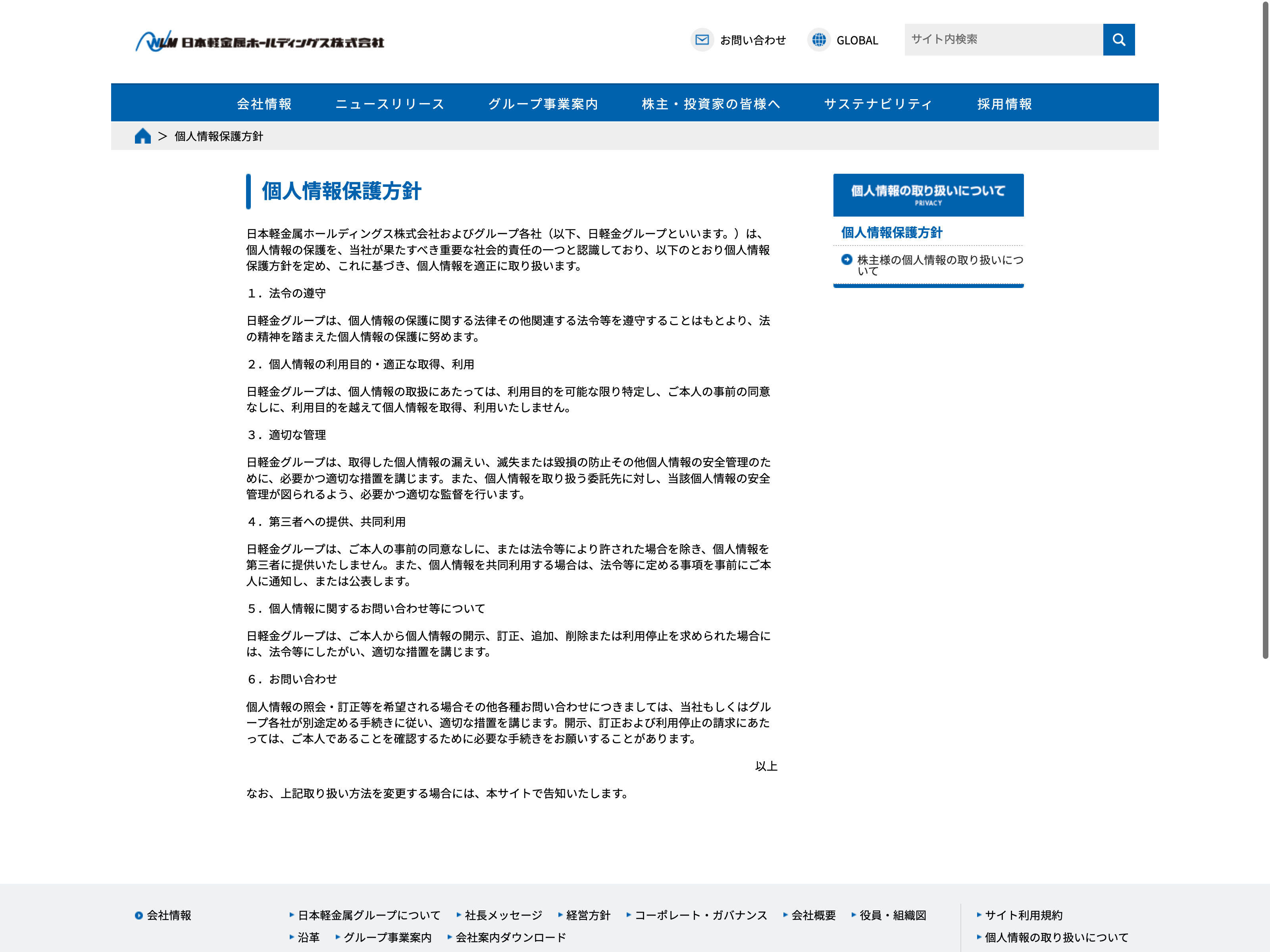
Task: Click the home icon in the breadcrumb
Action: coord(142,136)
